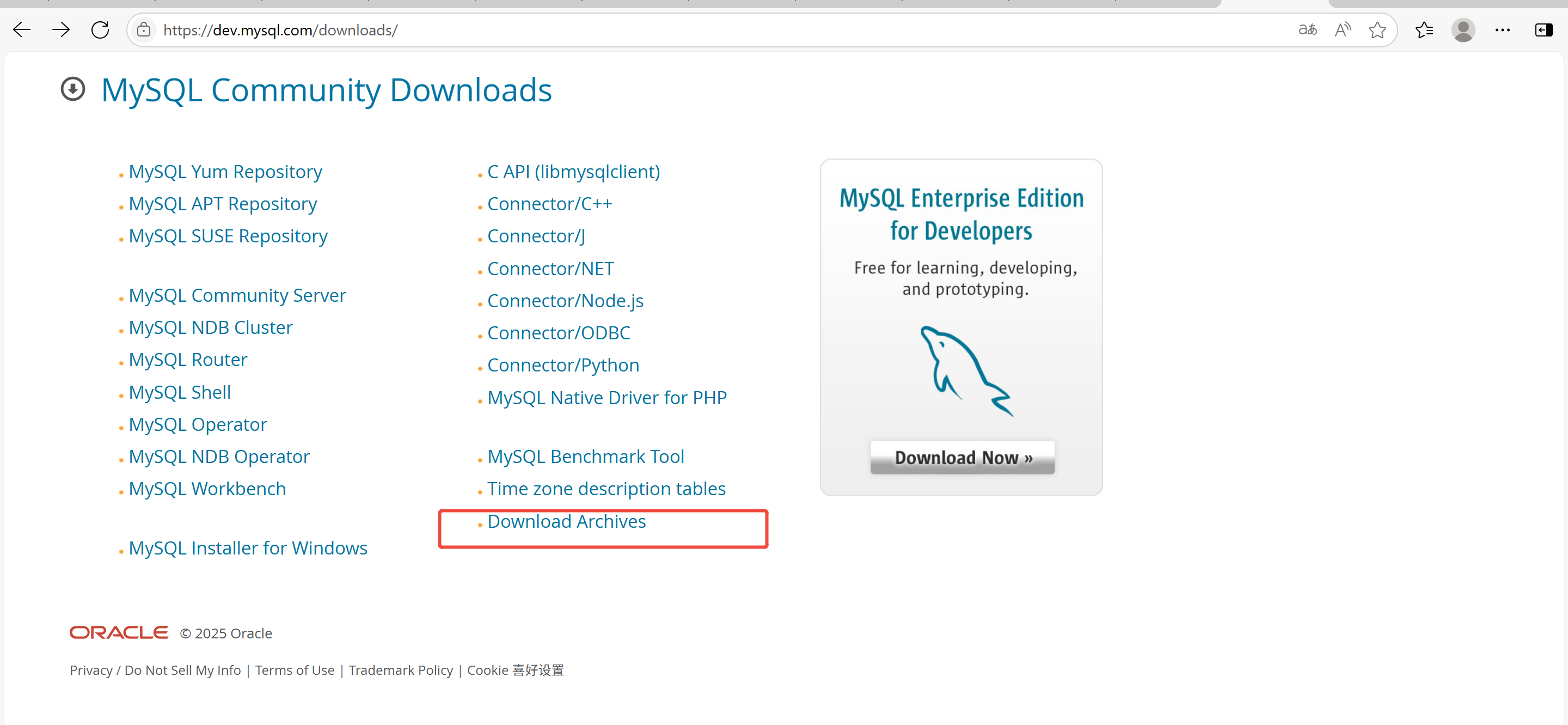Open Terms of Use footer link

pos(295,670)
